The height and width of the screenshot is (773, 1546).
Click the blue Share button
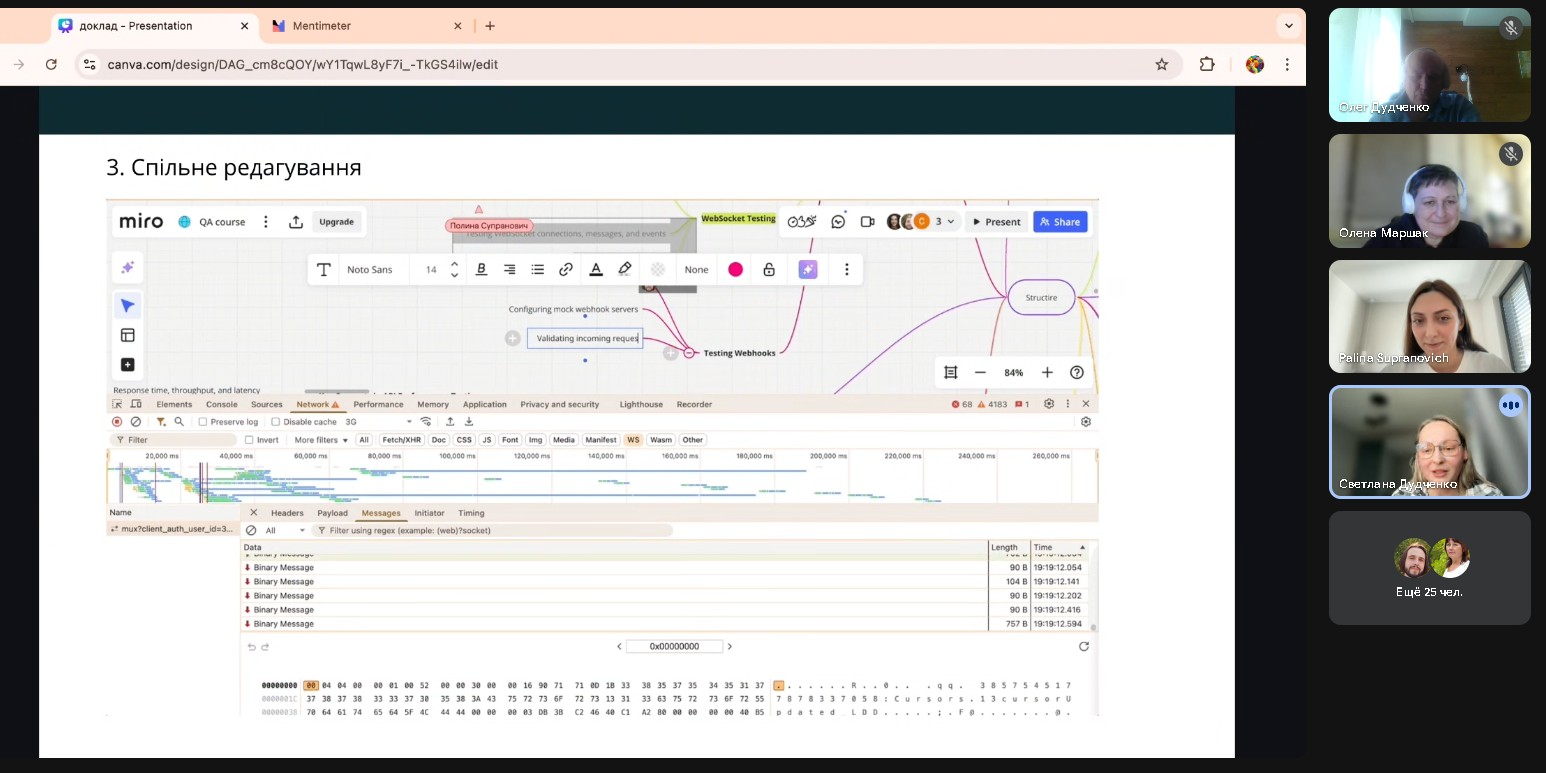pyautogui.click(x=1059, y=222)
